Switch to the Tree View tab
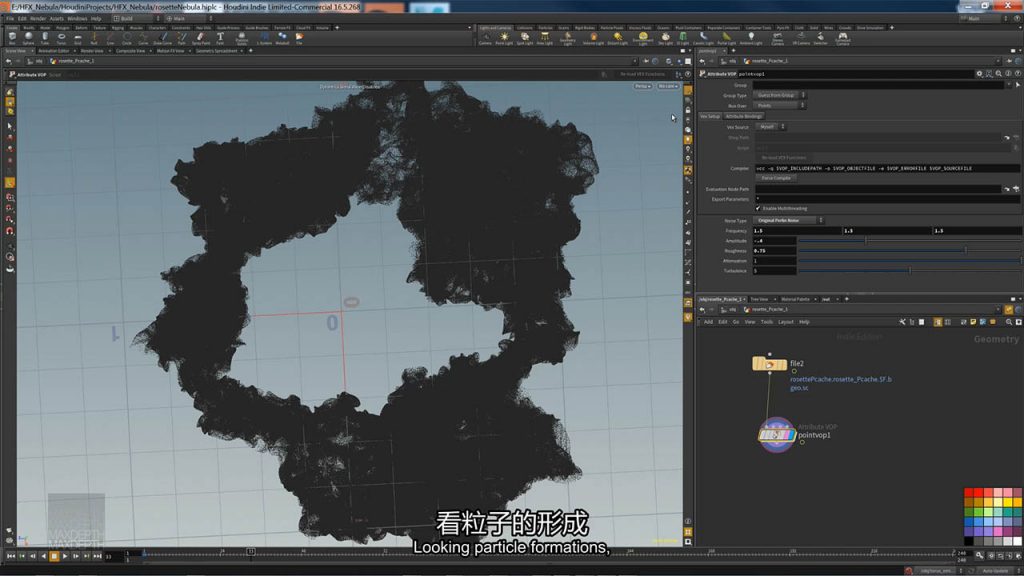 pyautogui.click(x=759, y=299)
